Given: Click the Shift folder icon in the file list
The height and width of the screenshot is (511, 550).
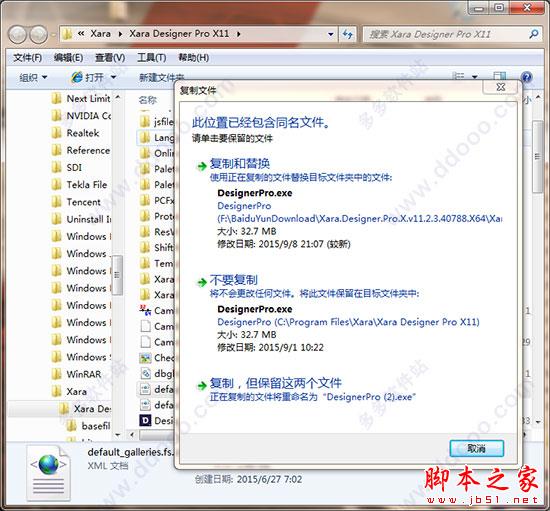Looking at the screenshot, I should click(145, 247).
